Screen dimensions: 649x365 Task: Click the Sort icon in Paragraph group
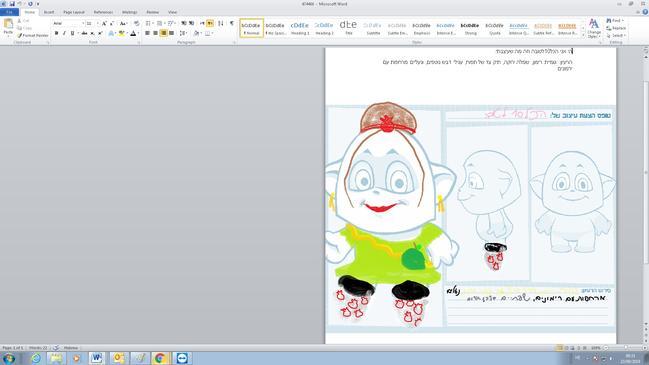(x=221, y=23)
